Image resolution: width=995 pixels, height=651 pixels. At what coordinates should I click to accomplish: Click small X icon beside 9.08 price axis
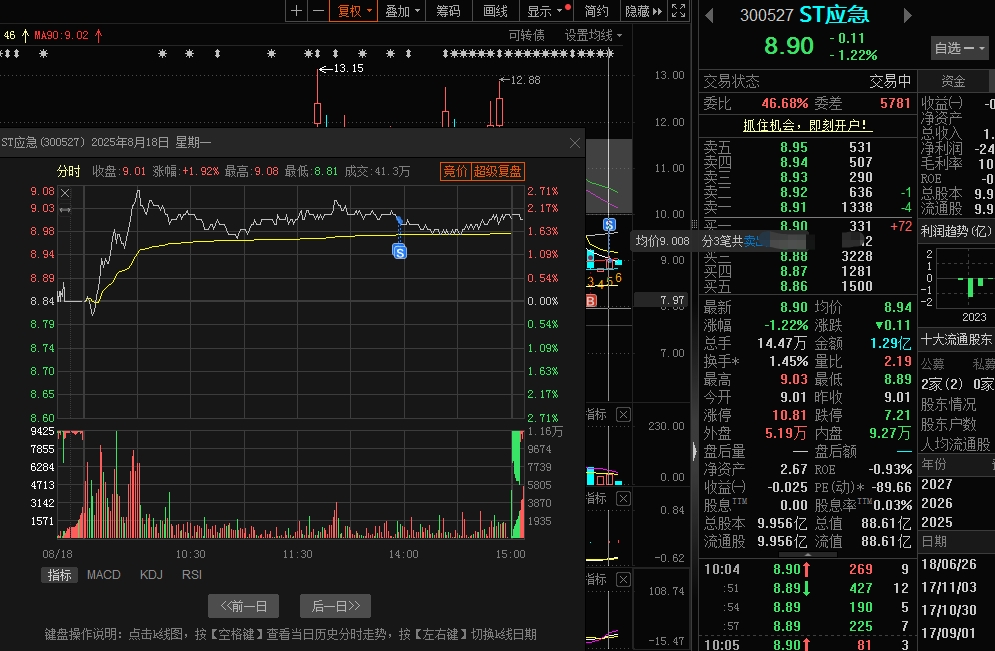[65, 193]
